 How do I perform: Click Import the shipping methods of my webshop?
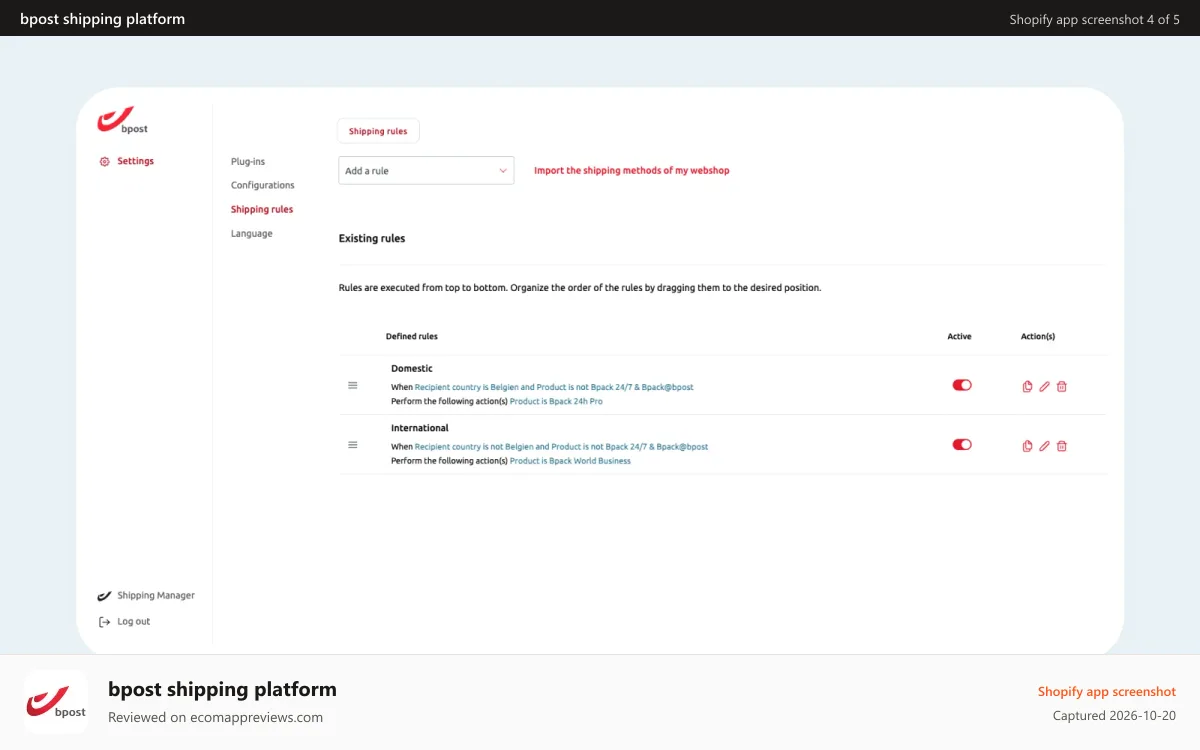(x=632, y=171)
